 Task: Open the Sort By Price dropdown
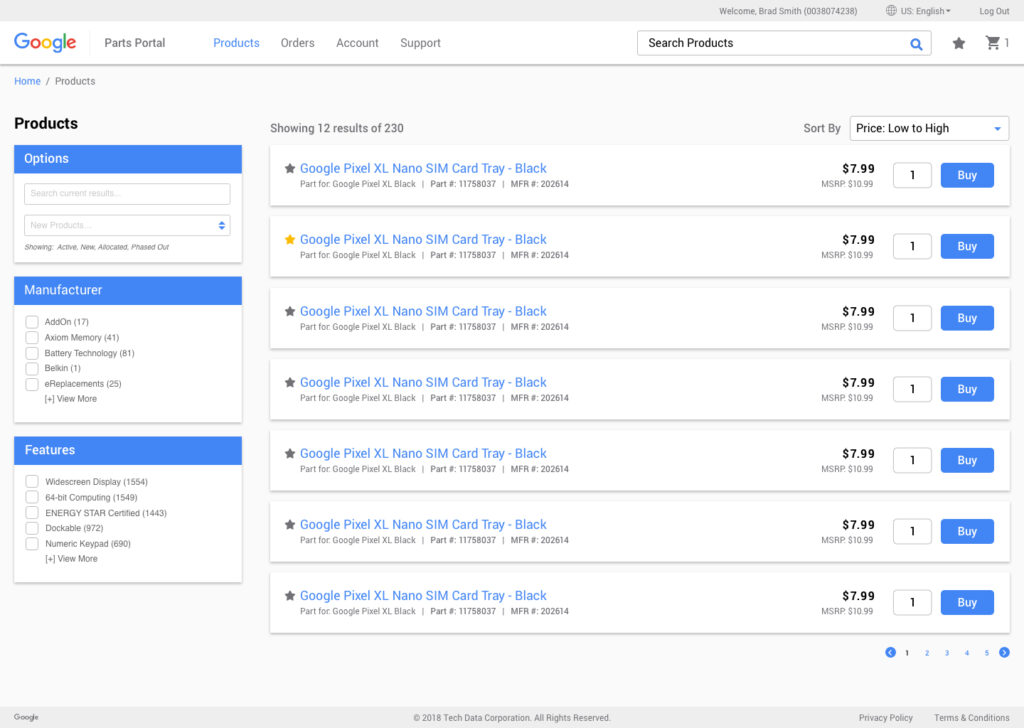coord(929,129)
